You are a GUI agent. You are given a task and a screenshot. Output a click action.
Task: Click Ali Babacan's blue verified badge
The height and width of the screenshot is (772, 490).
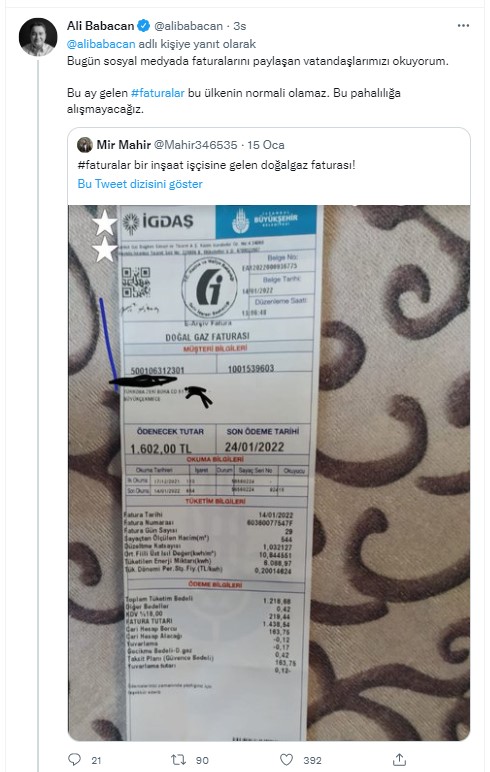click(144, 26)
